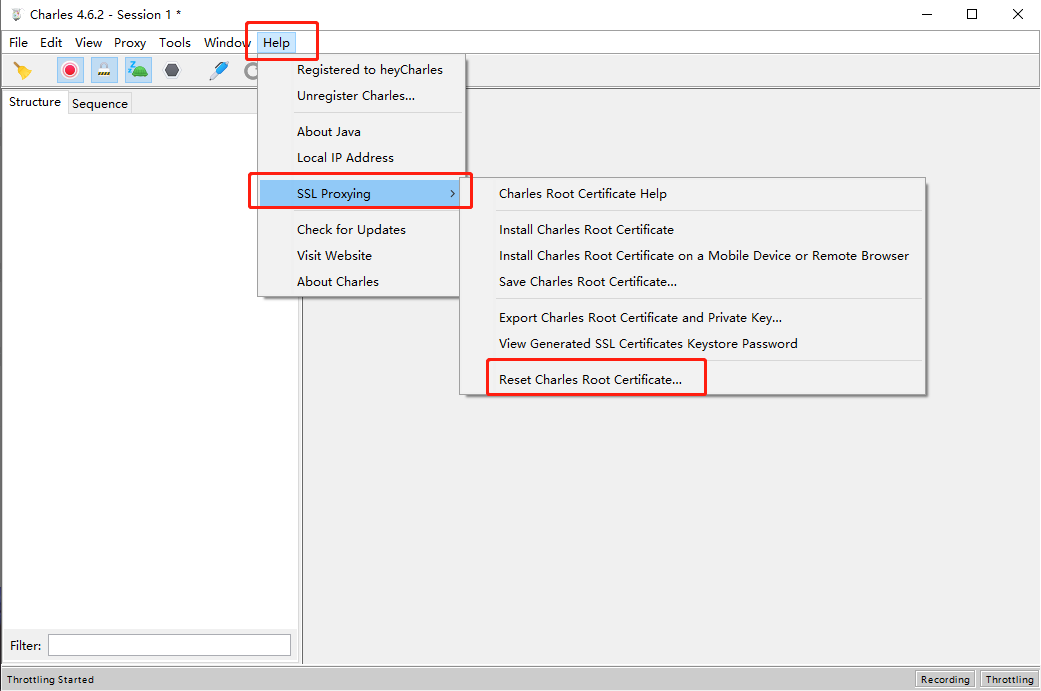This screenshot has width=1041, height=691.
Task: Click the Throttling Started status text
Action: click(x=50, y=680)
